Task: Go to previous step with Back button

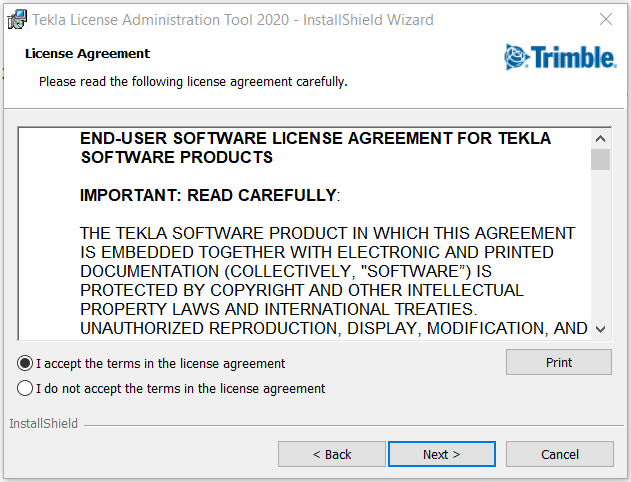Action: coord(332,454)
